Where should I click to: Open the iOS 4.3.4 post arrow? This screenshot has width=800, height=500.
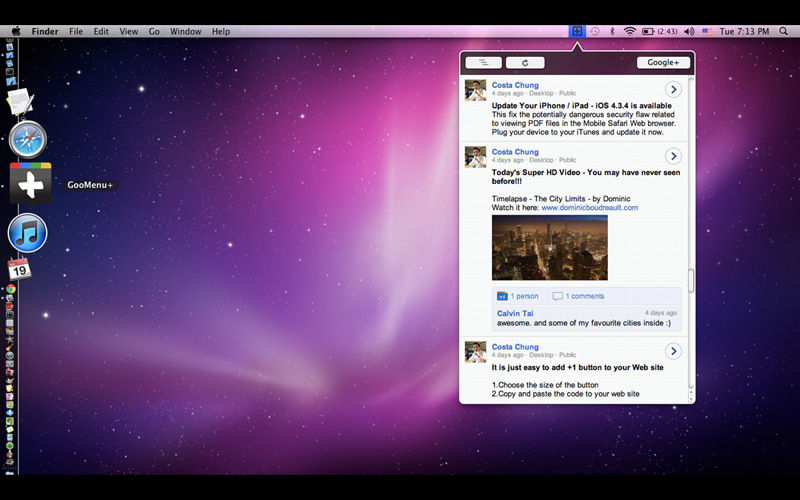pos(673,89)
